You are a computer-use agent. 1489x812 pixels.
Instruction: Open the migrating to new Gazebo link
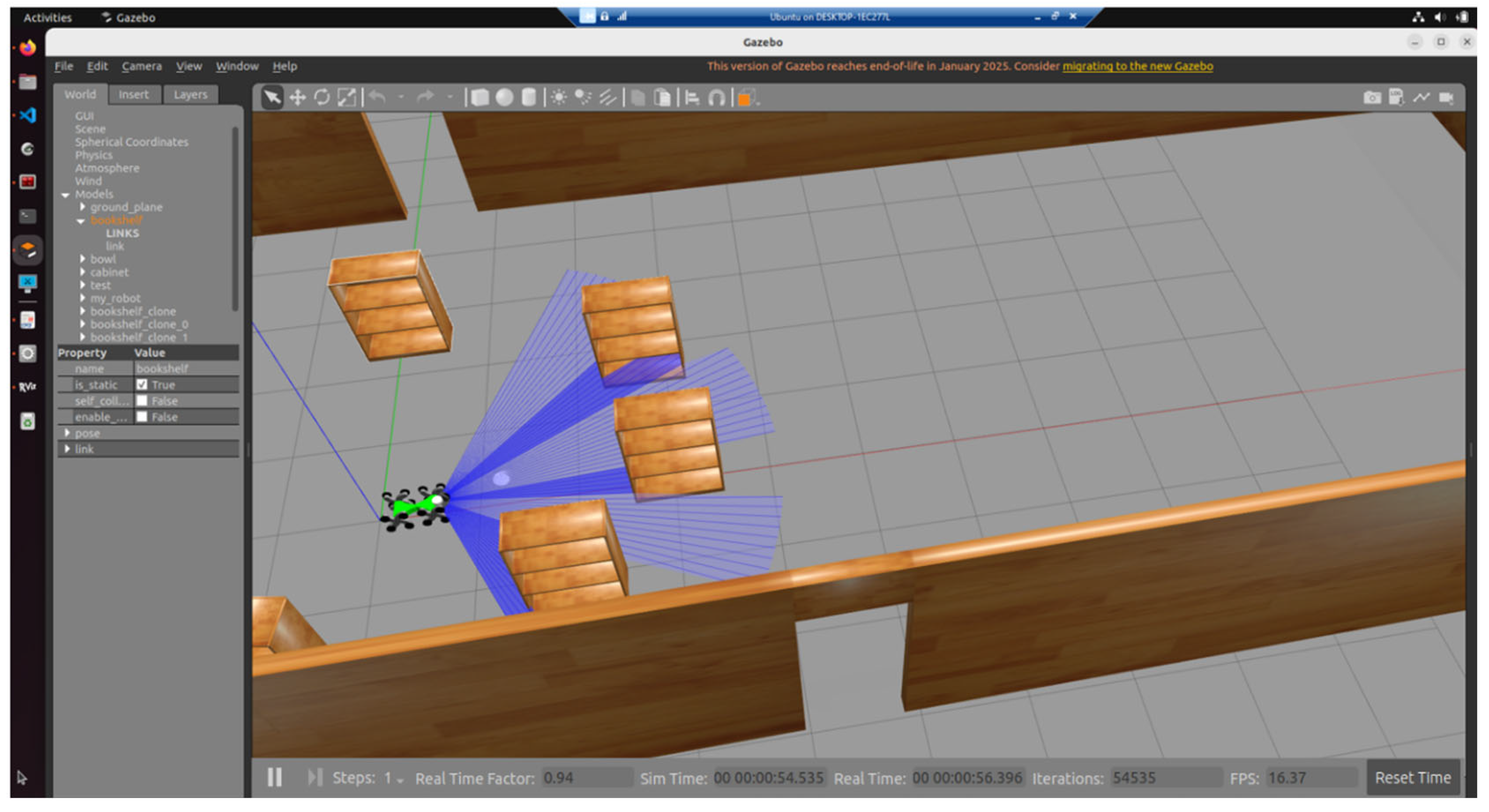(1137, 66)
